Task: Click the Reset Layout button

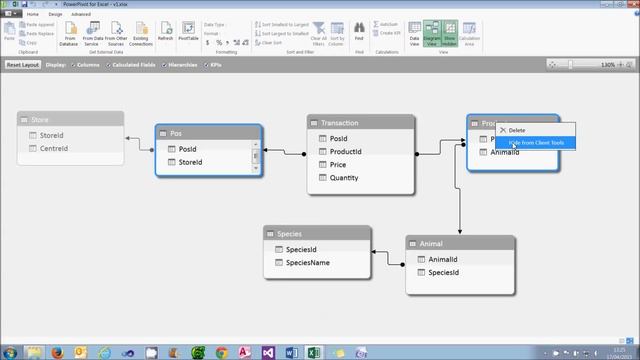Action: point(23,65)
